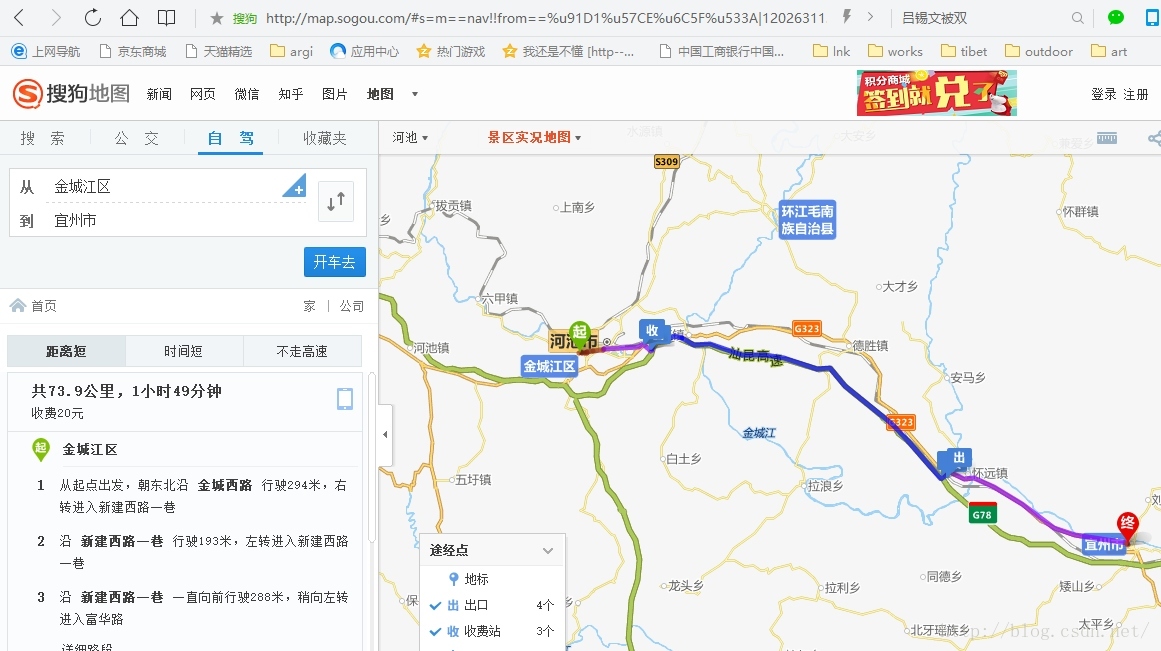Open the ruler measuring tool on map
This screenshot has height=651, width=1161.
pos(1107,138)
